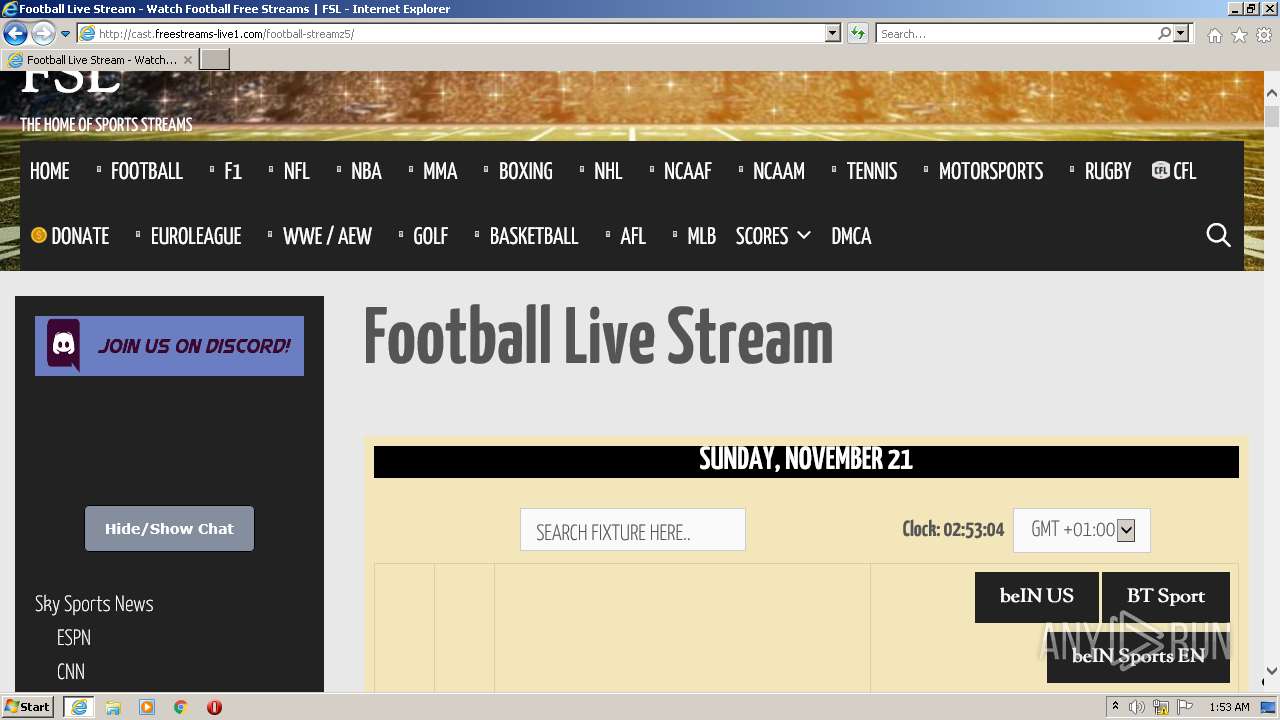Expand the SCORES menu

773,236
